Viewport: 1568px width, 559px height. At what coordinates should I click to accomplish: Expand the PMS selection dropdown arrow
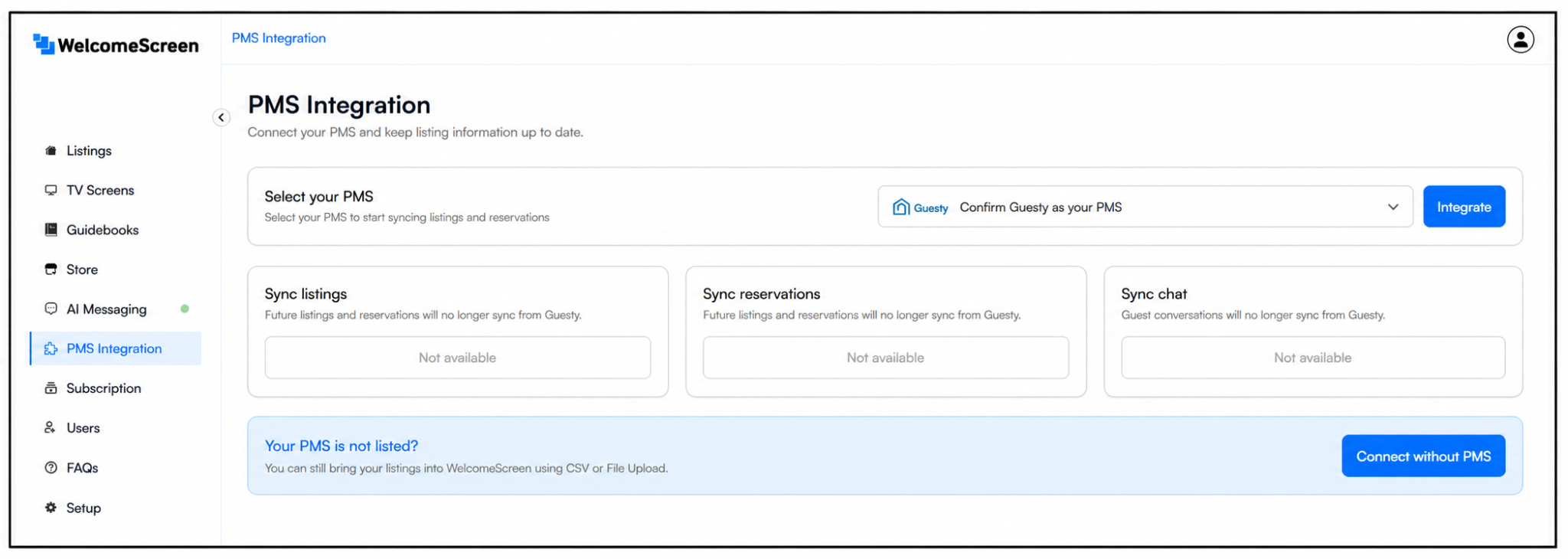pyautogui.click(x=1393, y=207)
